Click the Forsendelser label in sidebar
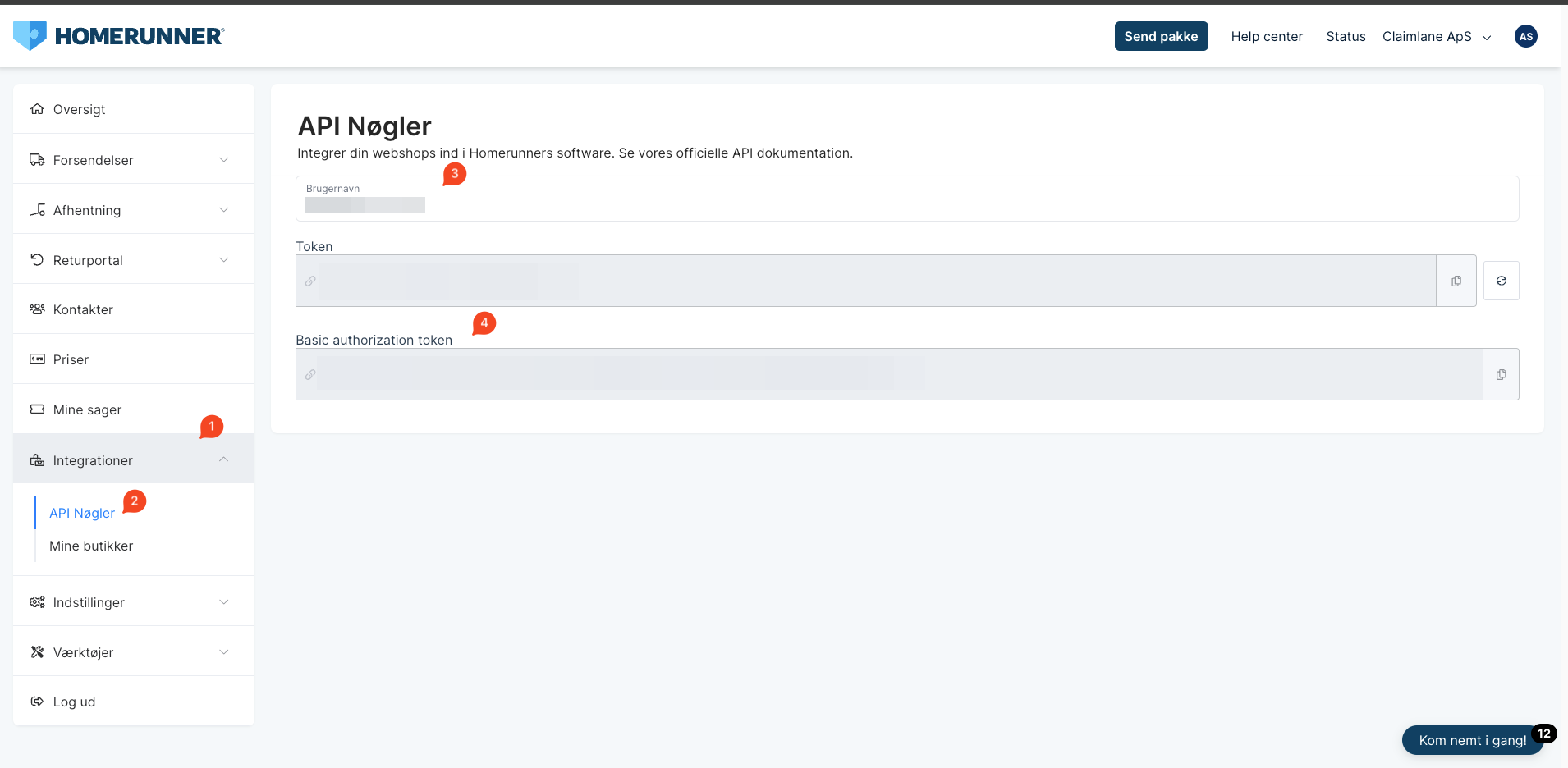This screenshot has height=768, width=1568. pos(93,160)
